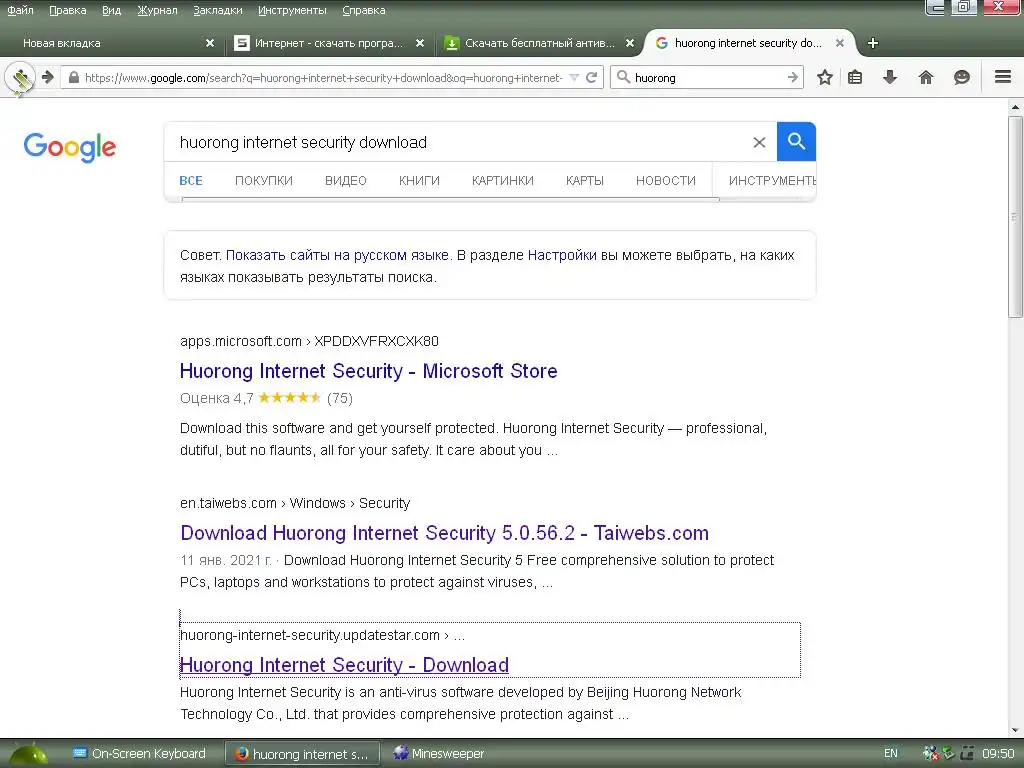Open the Журнал menu
Viewport: 1024px width, 768px height.
(157, 10)
